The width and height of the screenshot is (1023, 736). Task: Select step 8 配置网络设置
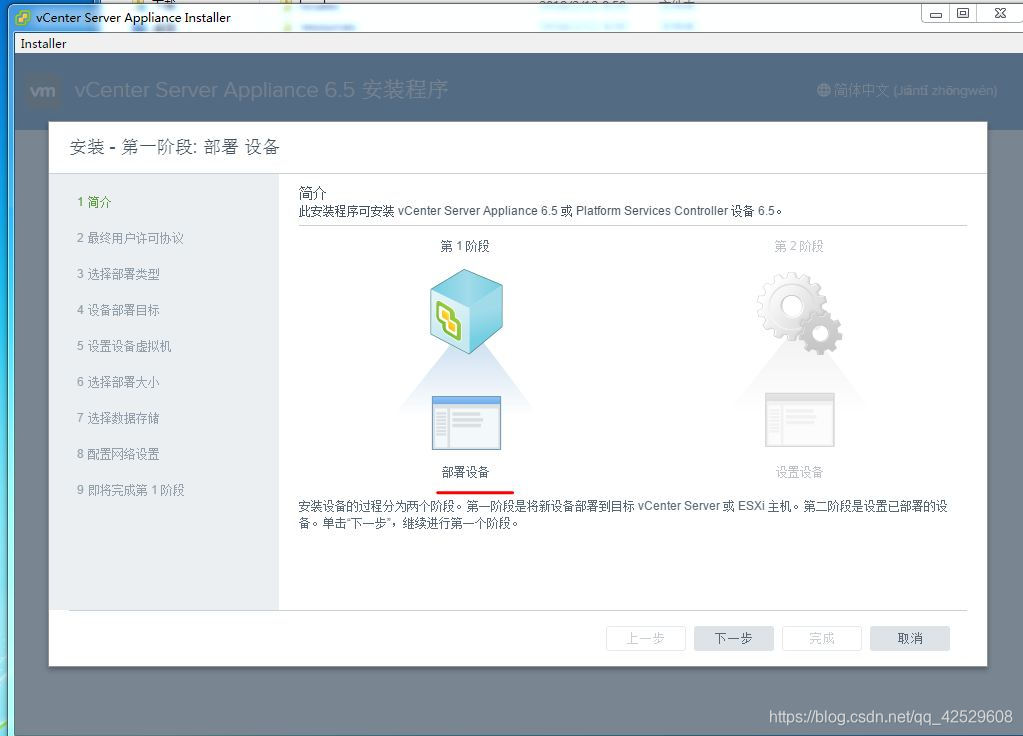[118, 453]
